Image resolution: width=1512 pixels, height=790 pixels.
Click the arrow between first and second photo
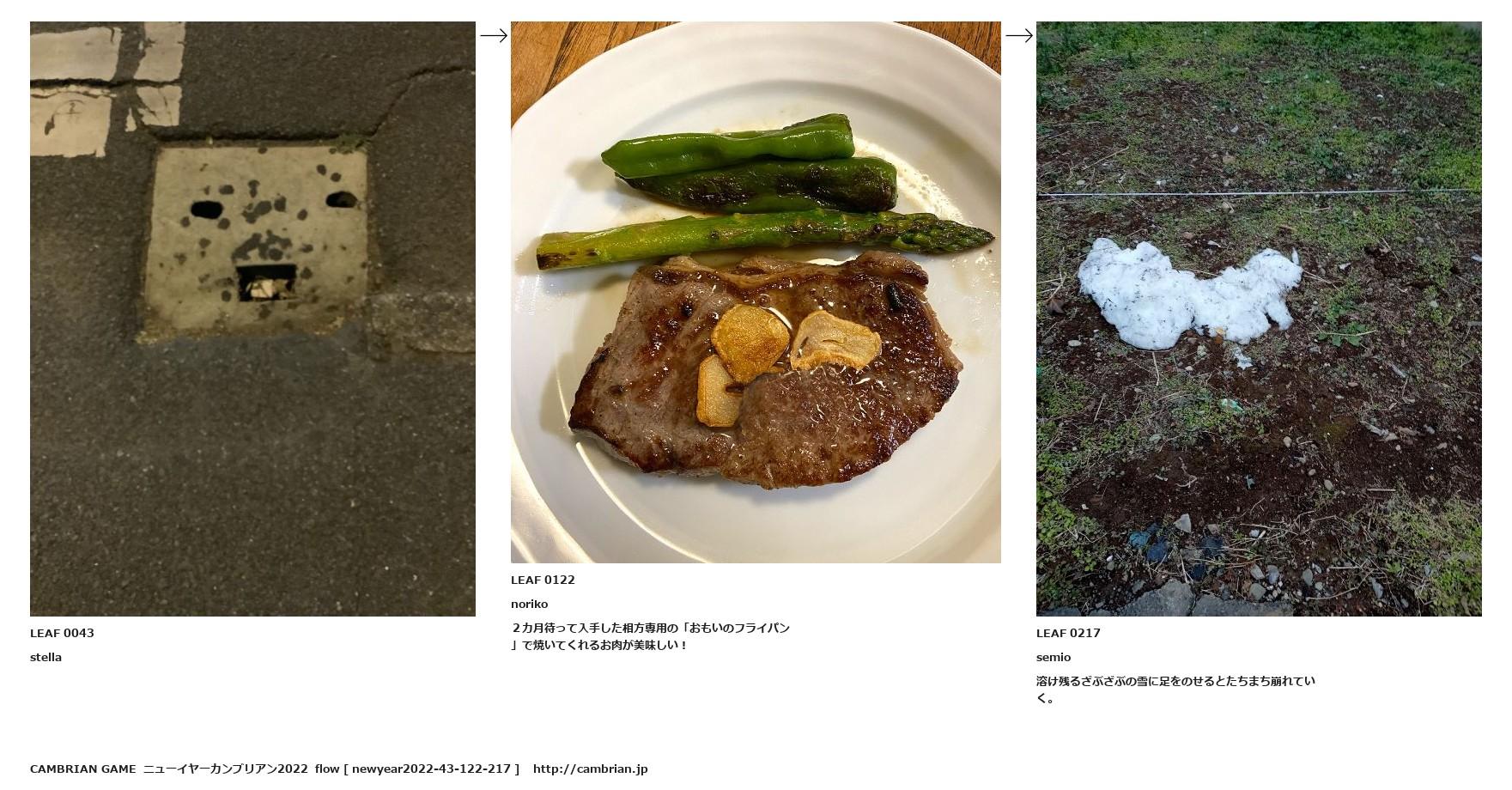point(493,35)
